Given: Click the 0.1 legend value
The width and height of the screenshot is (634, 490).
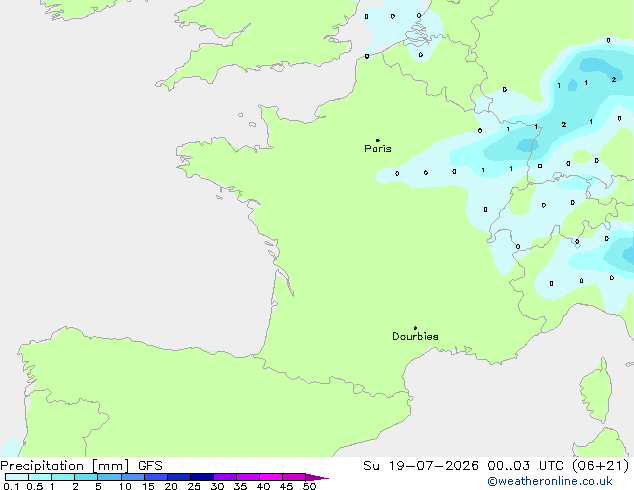Looking at the screenshot, I should (x=11, y=486).
